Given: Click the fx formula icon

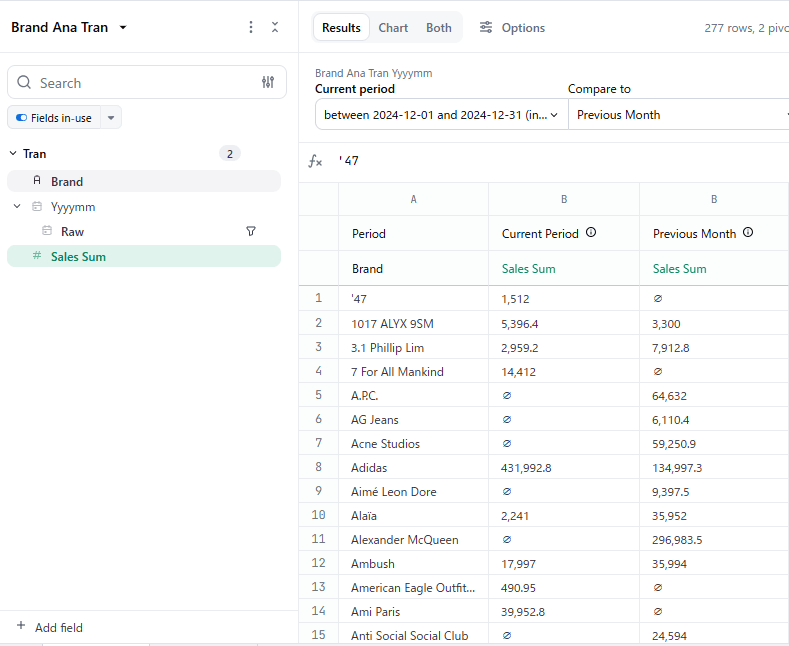Looking at the screenshot, I should 315,161.
